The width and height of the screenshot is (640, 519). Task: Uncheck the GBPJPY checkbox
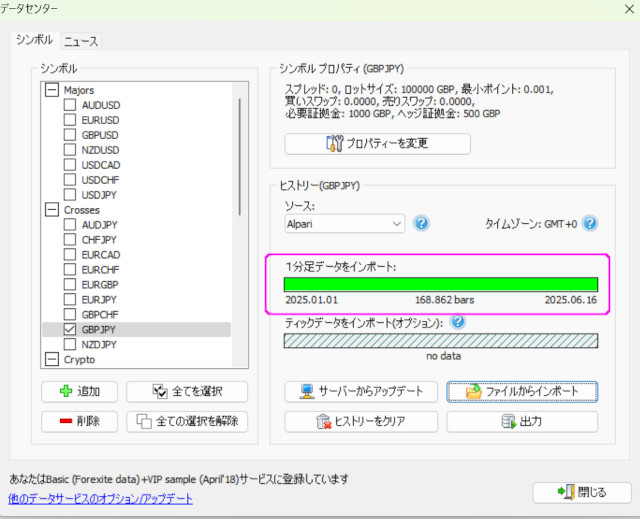point(70,329)
